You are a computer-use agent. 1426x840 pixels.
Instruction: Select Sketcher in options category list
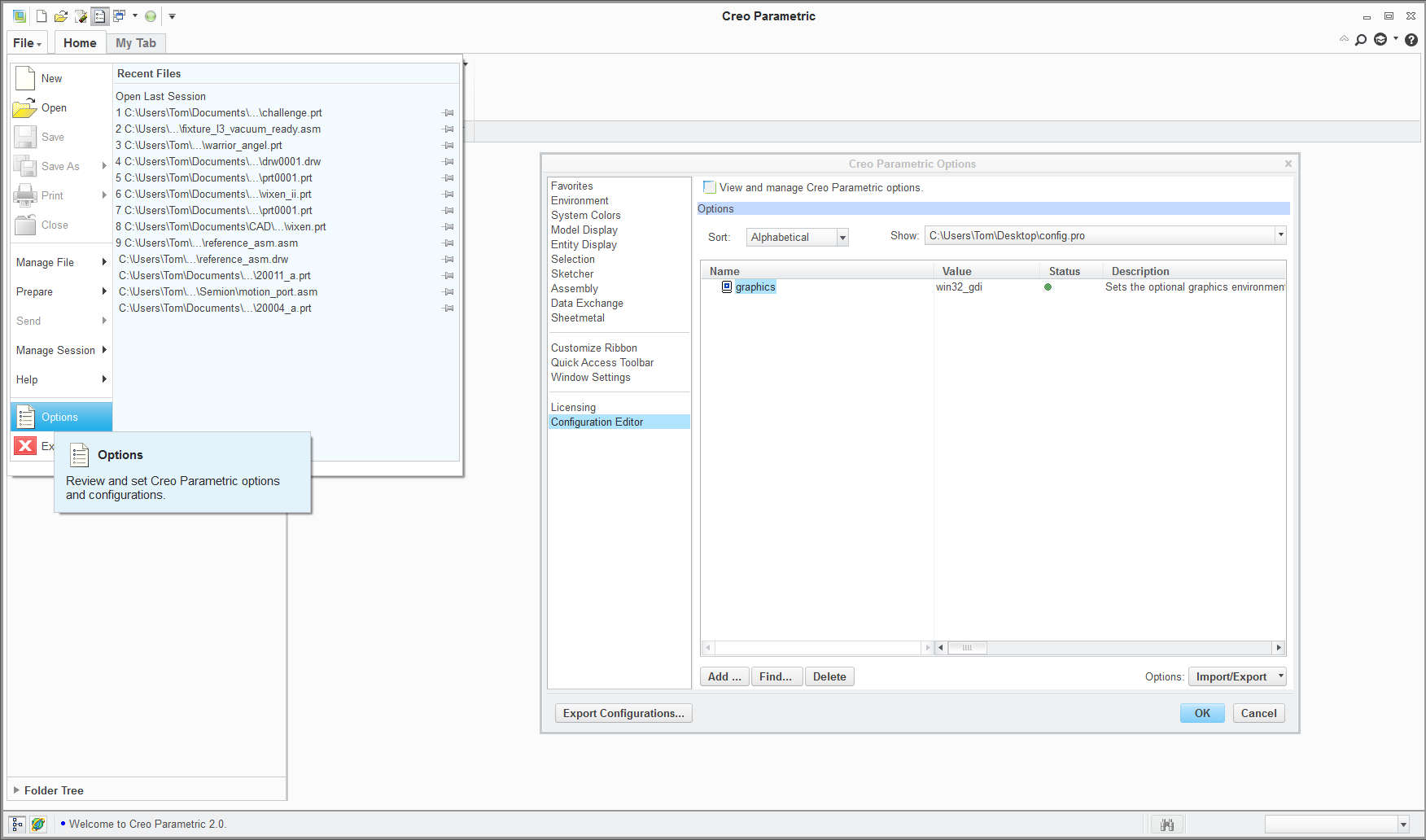pyautogui.click(x=572, y=274)
